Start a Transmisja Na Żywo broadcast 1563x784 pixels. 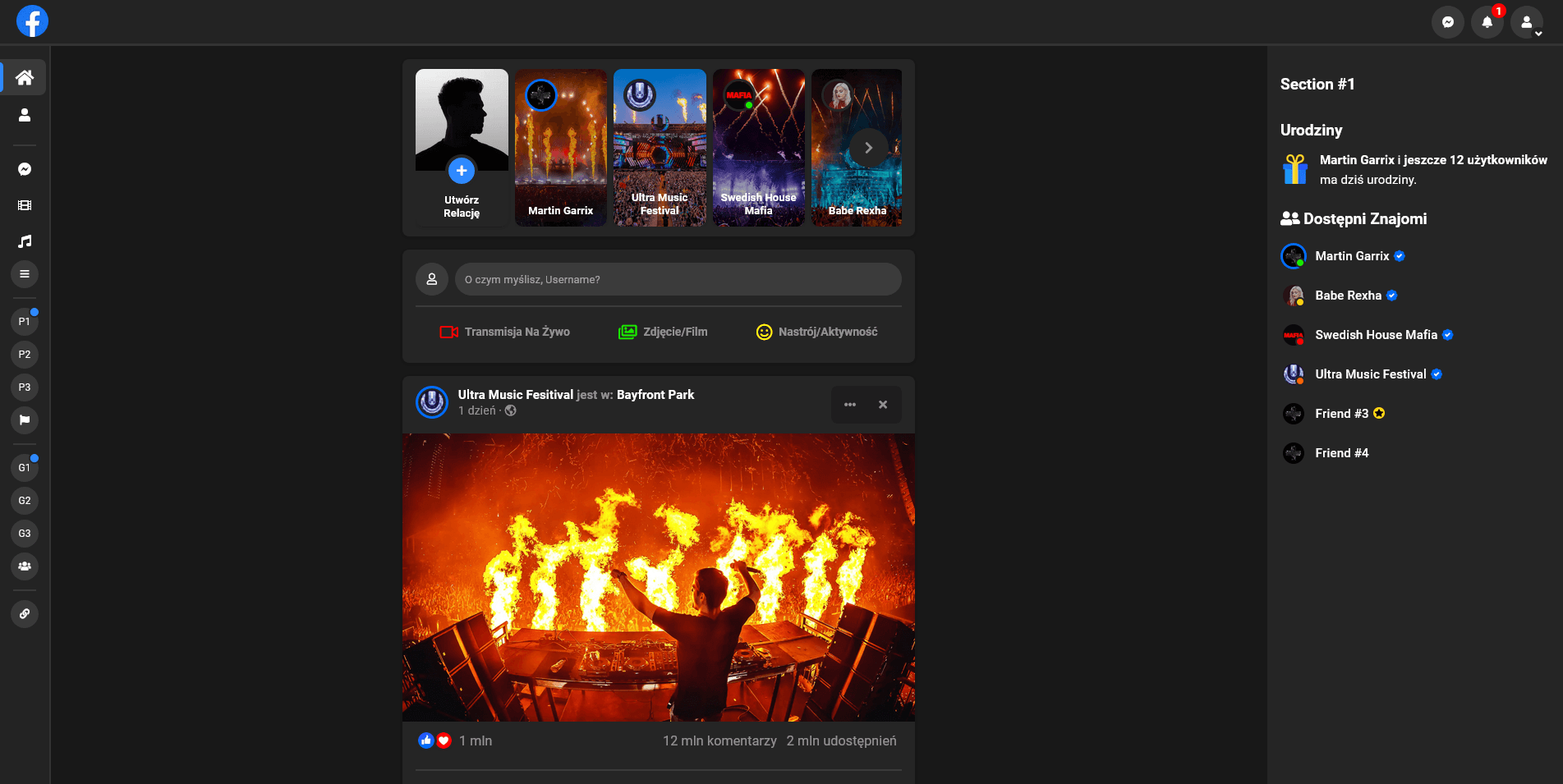pos(504,332)
